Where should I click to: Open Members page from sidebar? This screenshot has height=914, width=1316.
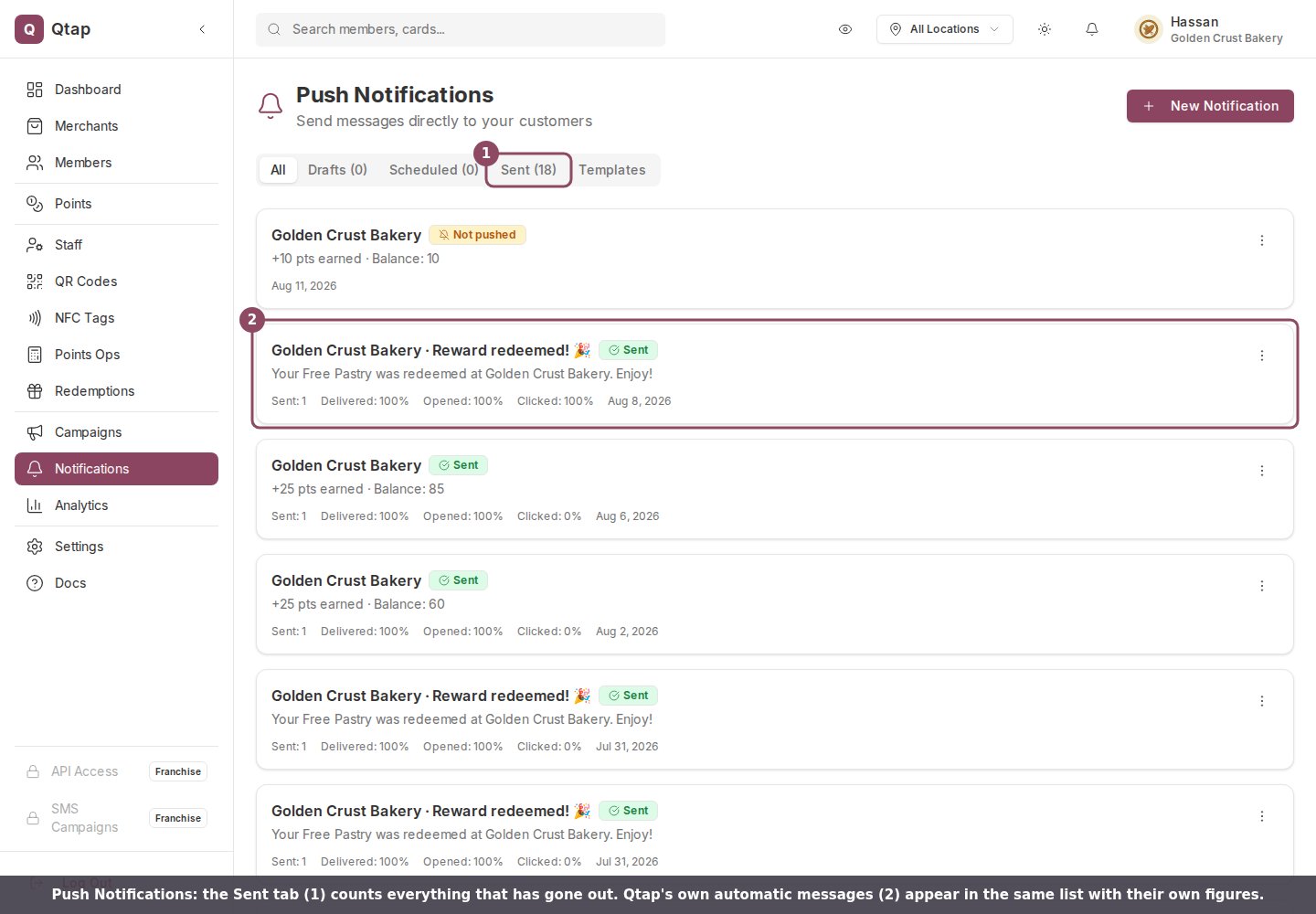pyautogui.click(x=116, y=163)
